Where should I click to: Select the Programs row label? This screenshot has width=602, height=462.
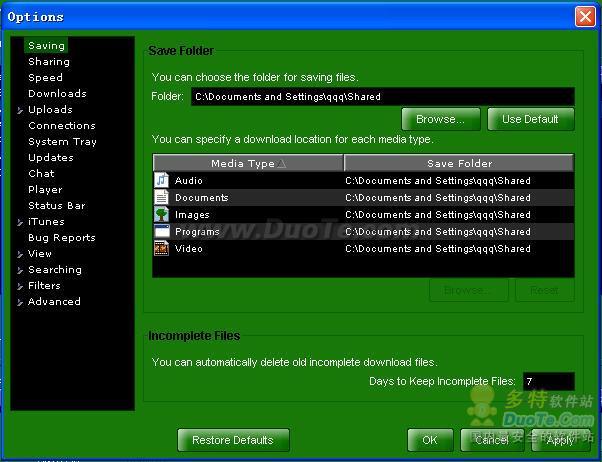(197, 232)
